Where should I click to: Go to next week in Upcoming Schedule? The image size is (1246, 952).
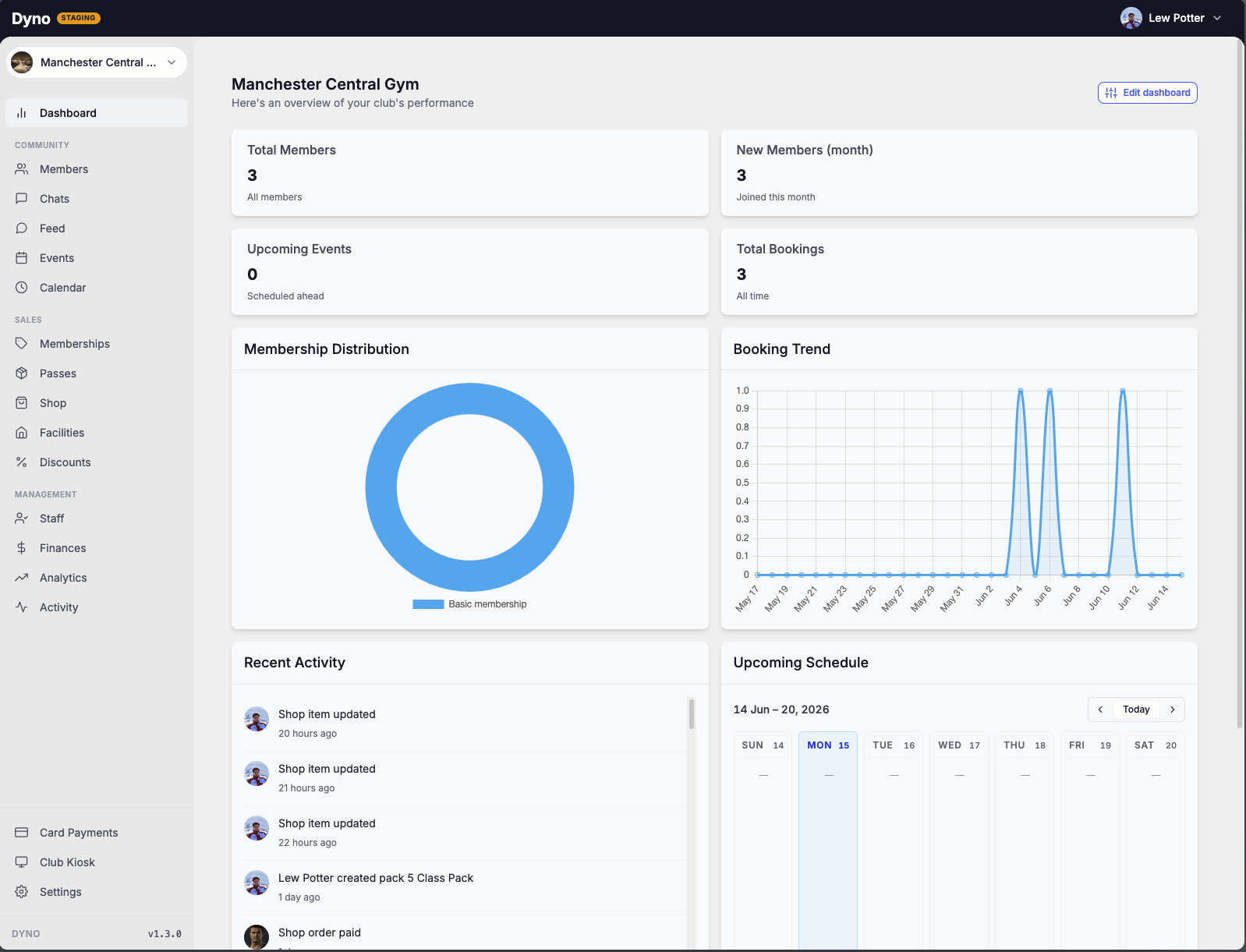[x=1172, y=710]
